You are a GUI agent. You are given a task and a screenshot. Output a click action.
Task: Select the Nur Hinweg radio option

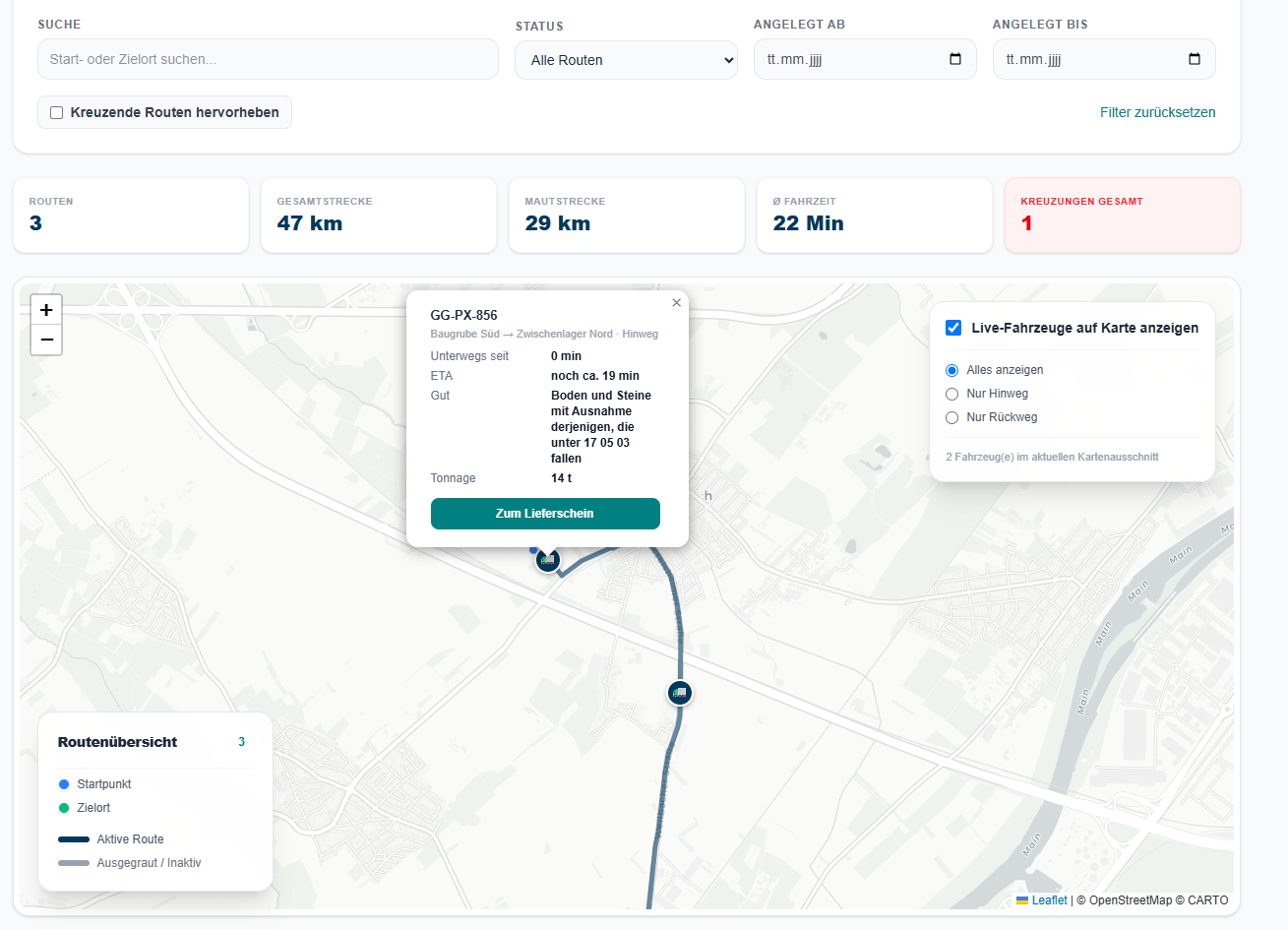tap(951, 394)
